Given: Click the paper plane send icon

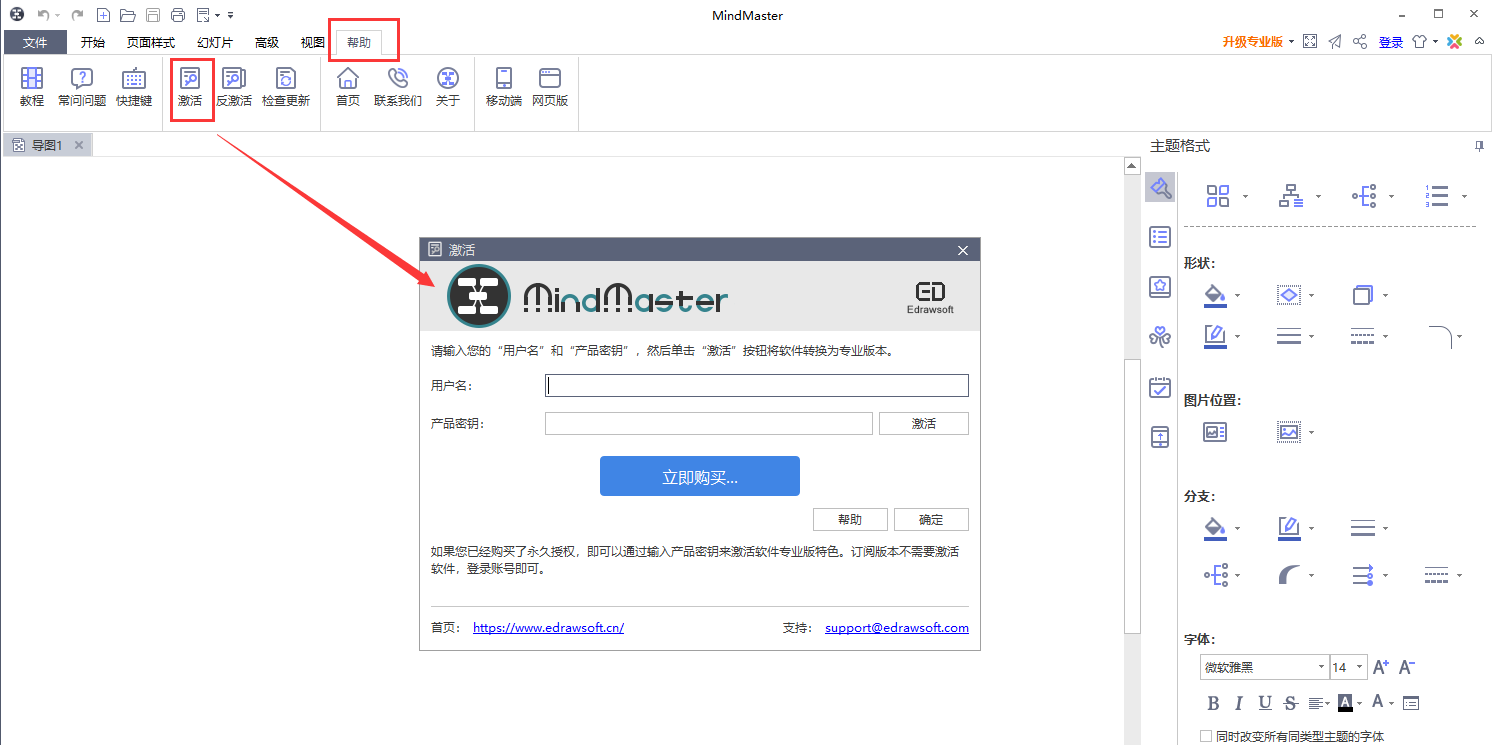Looking at the screenshot, I should pos(1335,42).
